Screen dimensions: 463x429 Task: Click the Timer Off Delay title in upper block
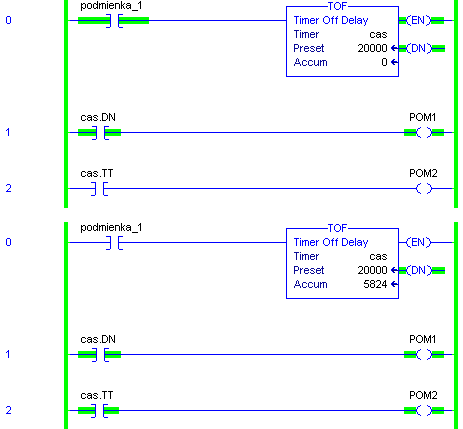[x=331, y=20]
